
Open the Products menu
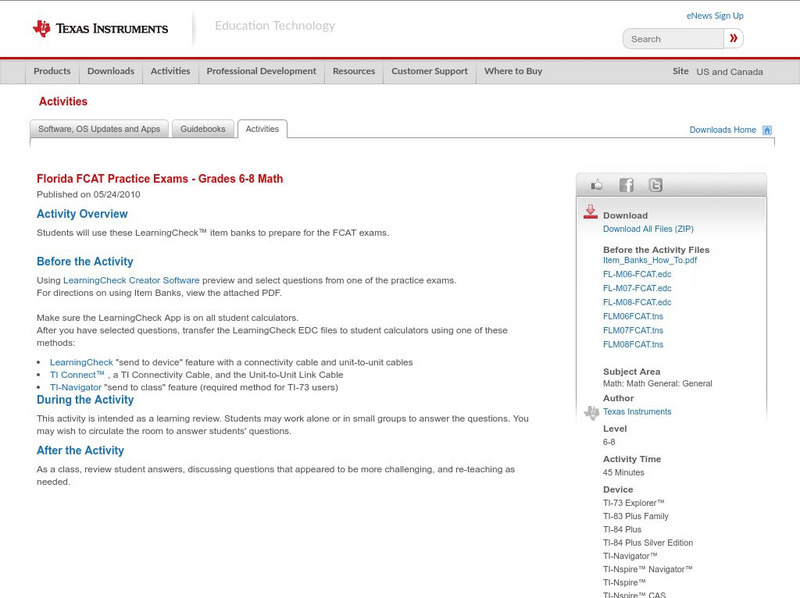[51, 71]
